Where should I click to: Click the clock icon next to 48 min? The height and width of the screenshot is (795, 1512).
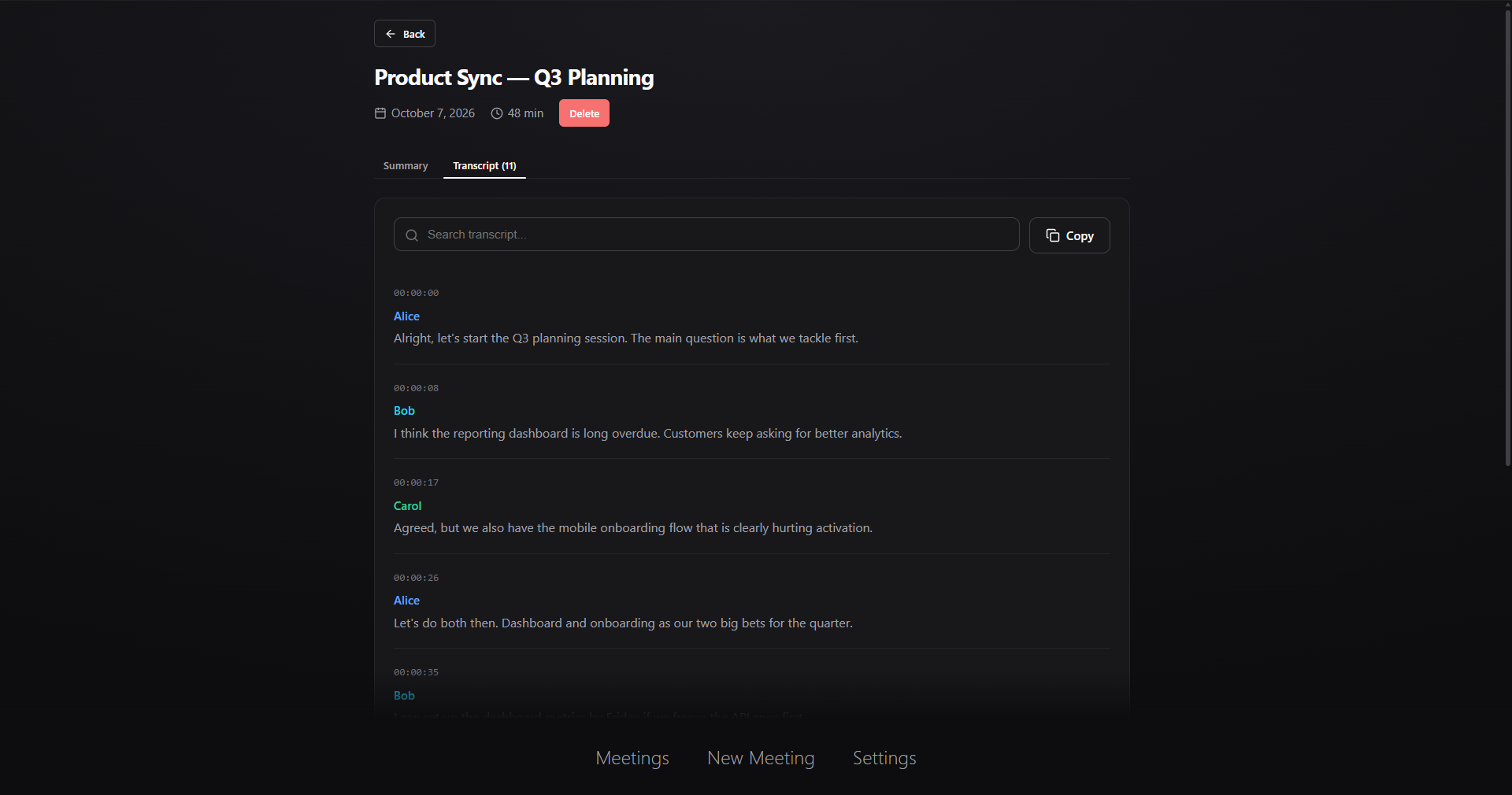click(x=497, y=113)
